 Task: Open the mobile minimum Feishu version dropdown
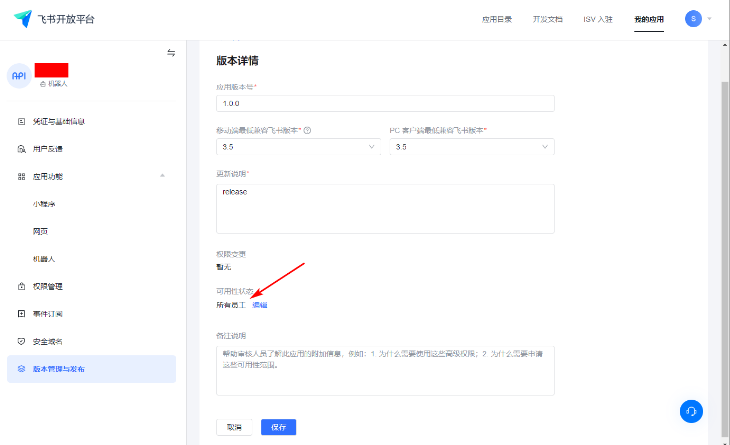click(298, 147)
